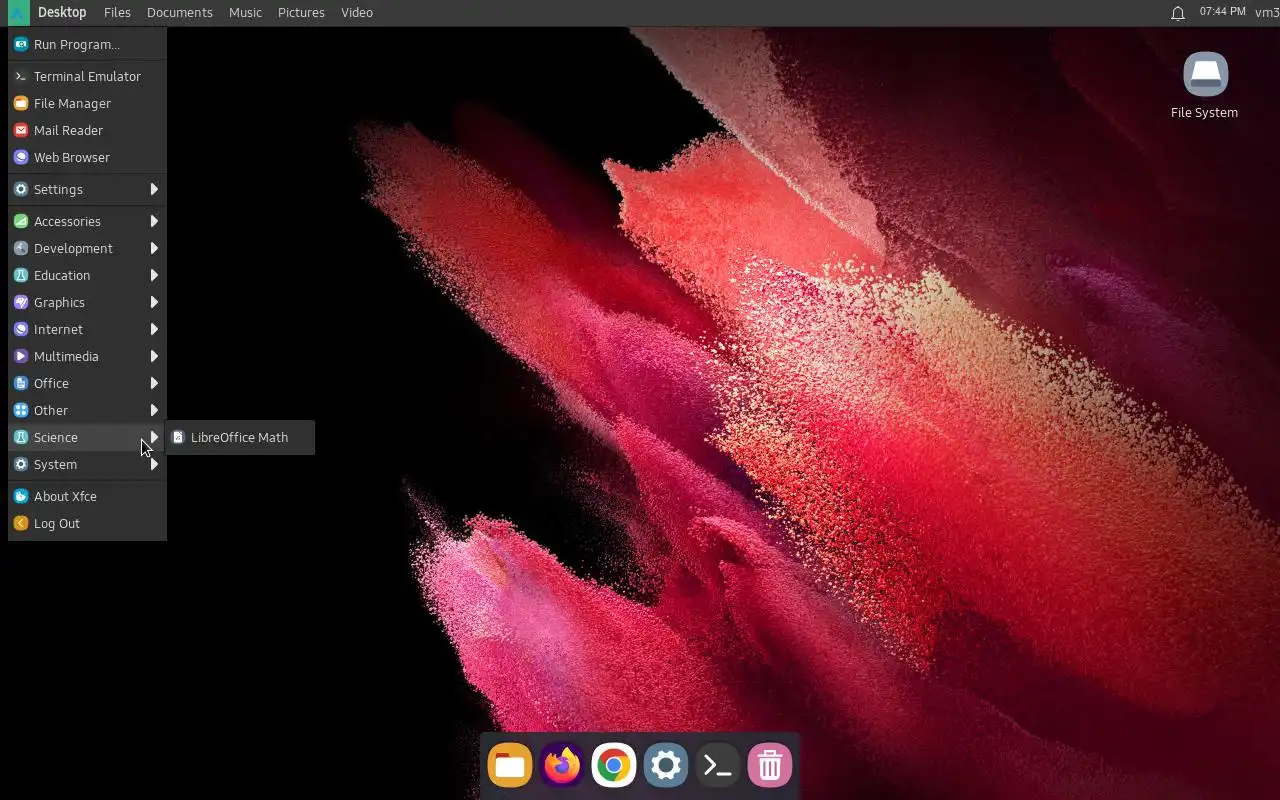Select About Xfce menu entry
Image resolution: width=1280 pixels, height=800 pixels.
87,496
